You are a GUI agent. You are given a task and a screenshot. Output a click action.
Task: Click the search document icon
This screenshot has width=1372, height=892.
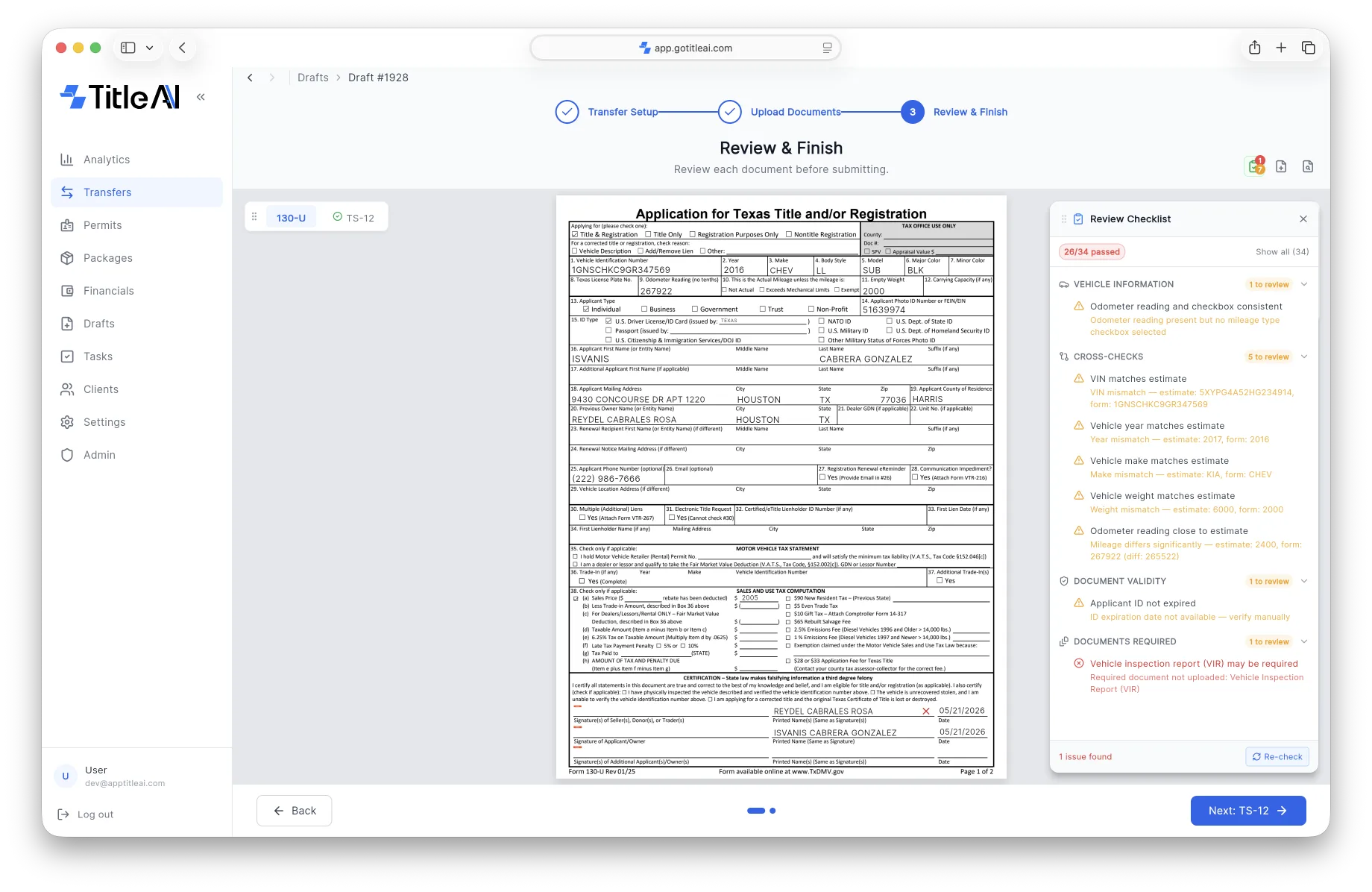[1308, 166]
